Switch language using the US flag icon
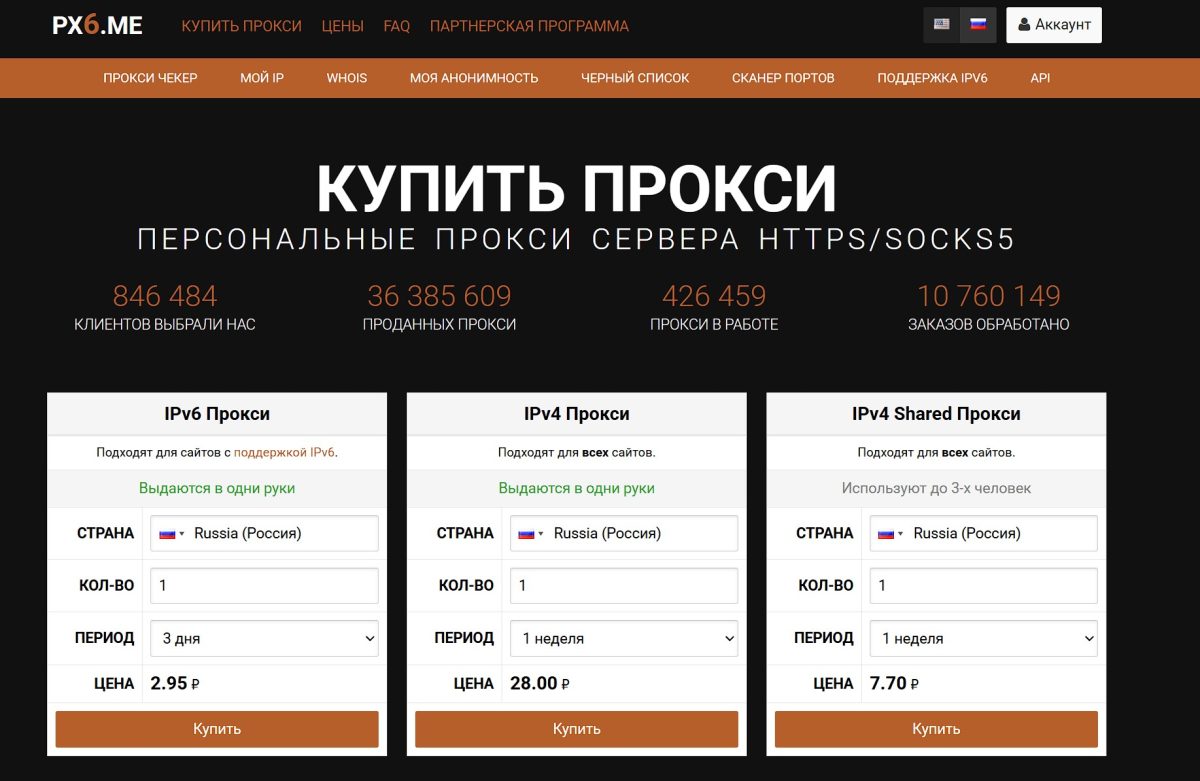The height and width of the screenshot is (781, 1200). (941, 25)
